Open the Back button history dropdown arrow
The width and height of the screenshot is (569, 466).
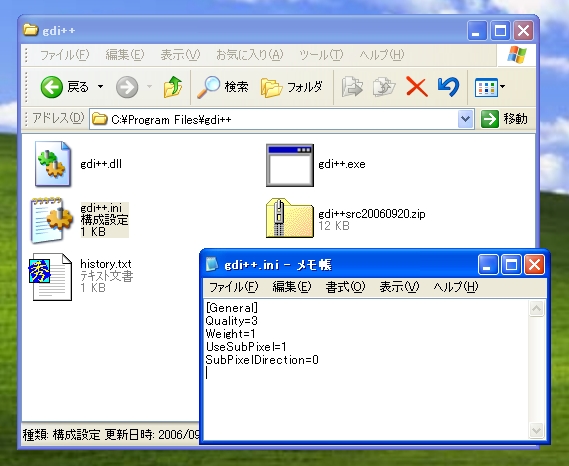coord(101,87)
